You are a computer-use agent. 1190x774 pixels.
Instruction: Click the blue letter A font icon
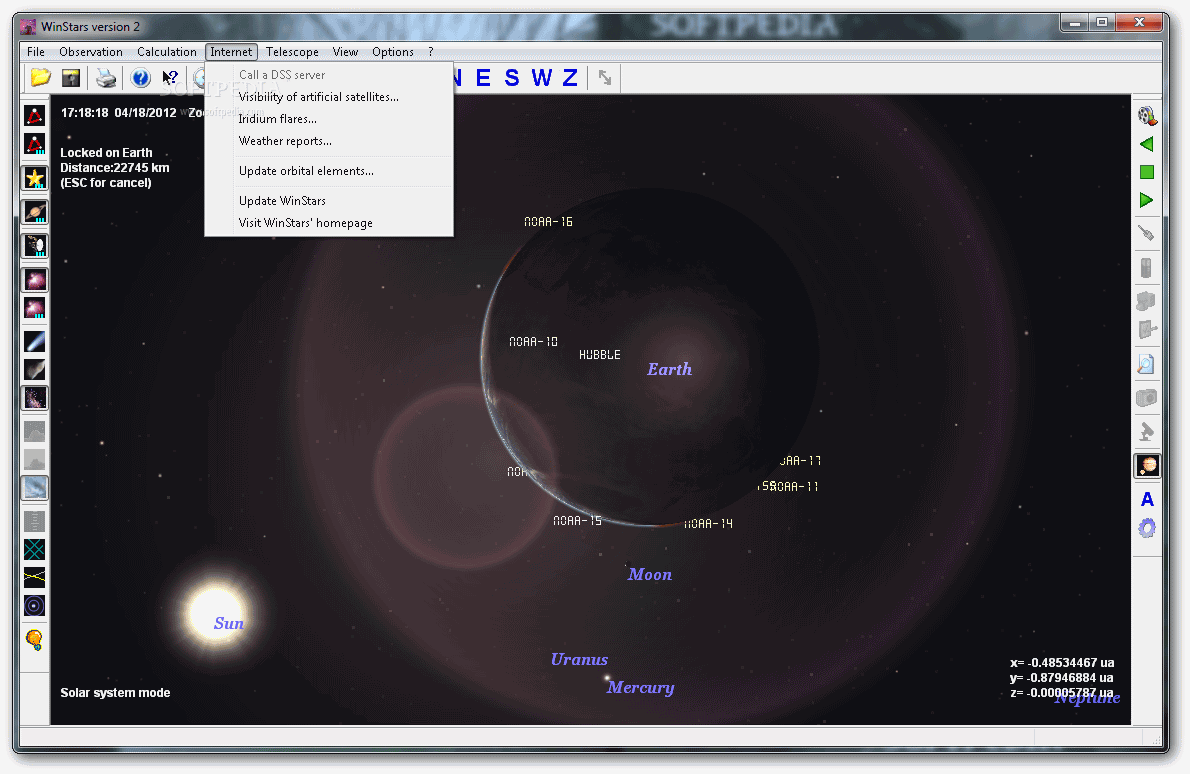point(1147,499)
